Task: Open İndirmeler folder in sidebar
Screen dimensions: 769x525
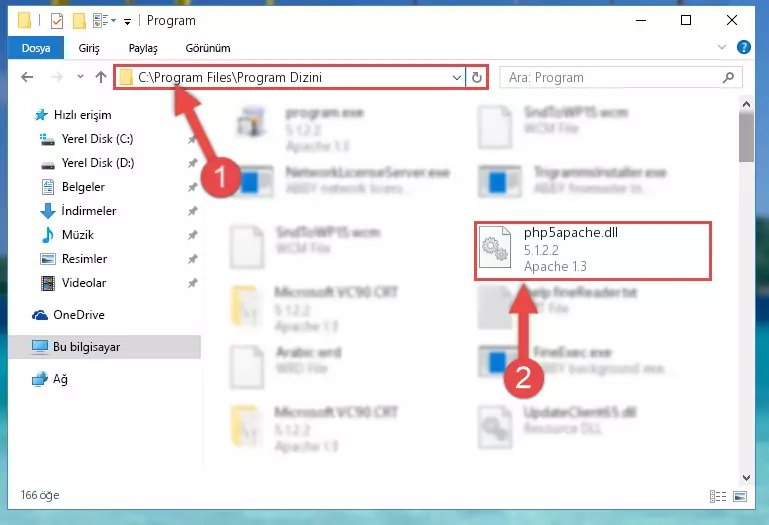Action: click(77, 211)
